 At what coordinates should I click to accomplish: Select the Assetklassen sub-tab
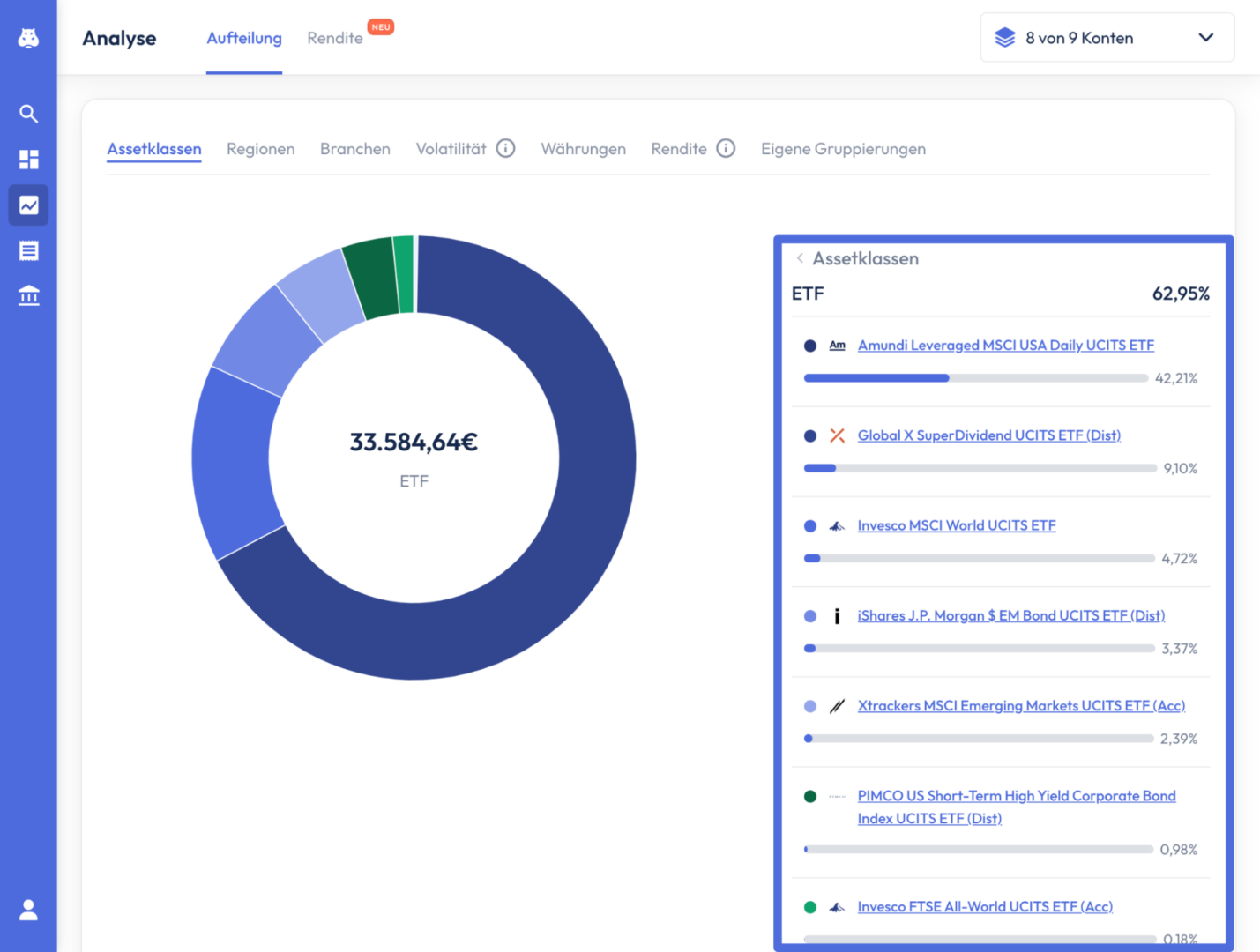click(154, 149)
